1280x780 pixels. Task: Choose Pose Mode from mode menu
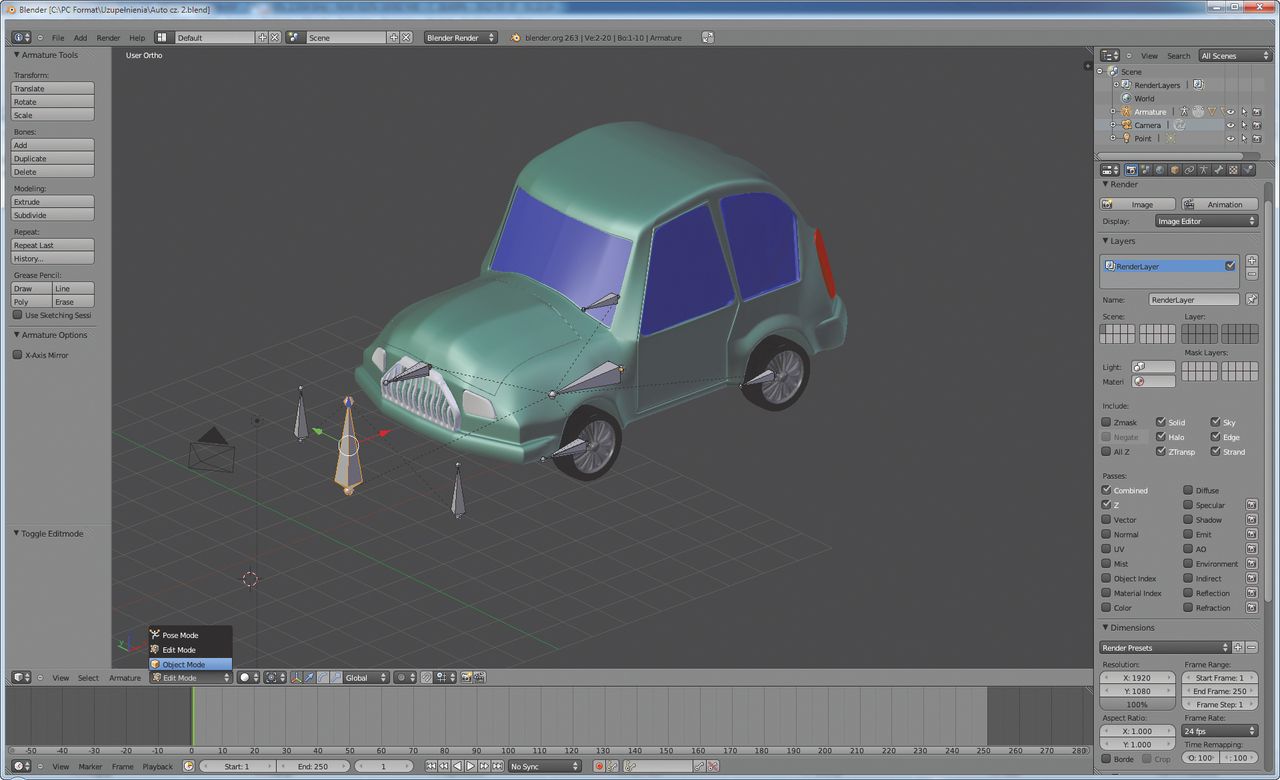pyautogui.click(x=190, y=635)
